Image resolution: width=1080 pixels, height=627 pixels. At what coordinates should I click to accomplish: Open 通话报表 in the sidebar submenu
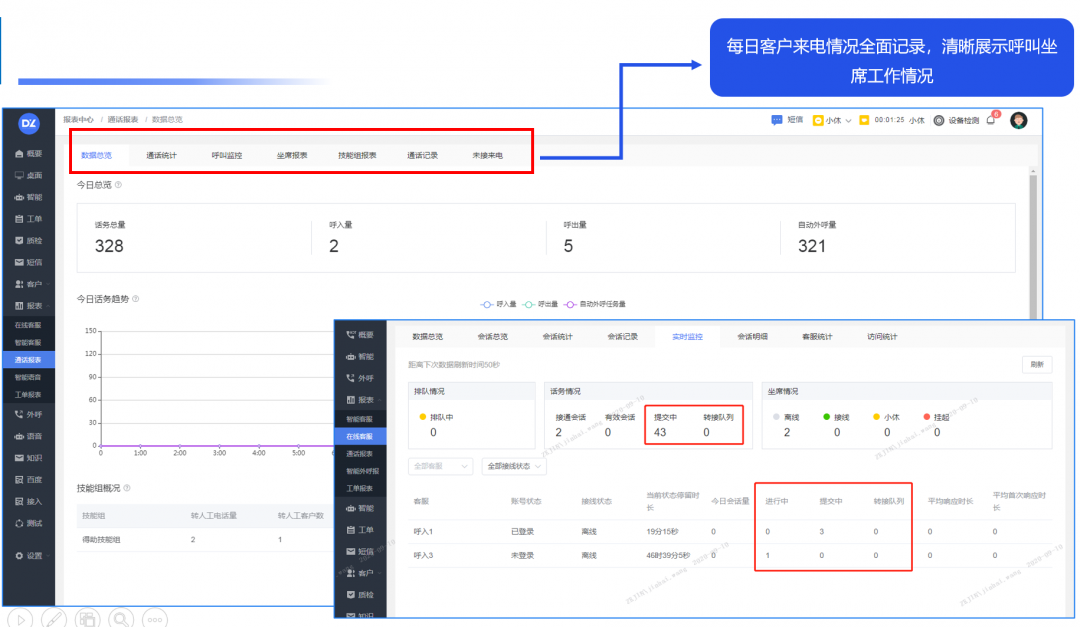tap(28, 360)
